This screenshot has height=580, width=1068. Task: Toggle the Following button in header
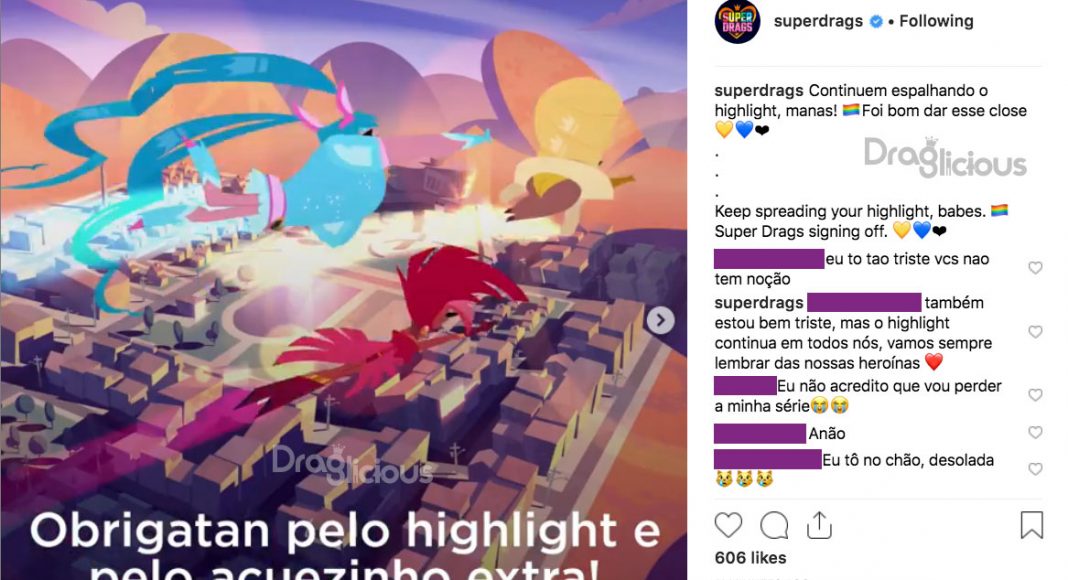[x=936, y=21]
